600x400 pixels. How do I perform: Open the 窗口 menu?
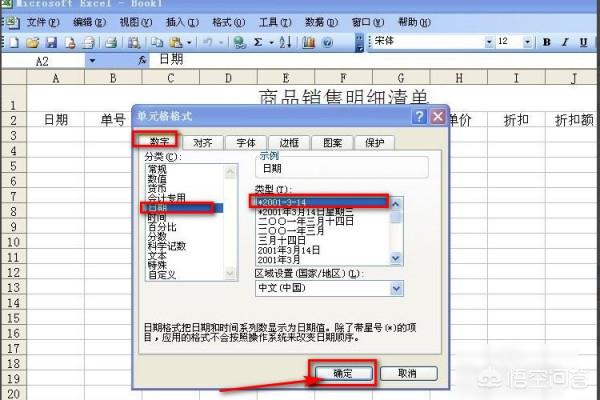[x=368, y=22]
